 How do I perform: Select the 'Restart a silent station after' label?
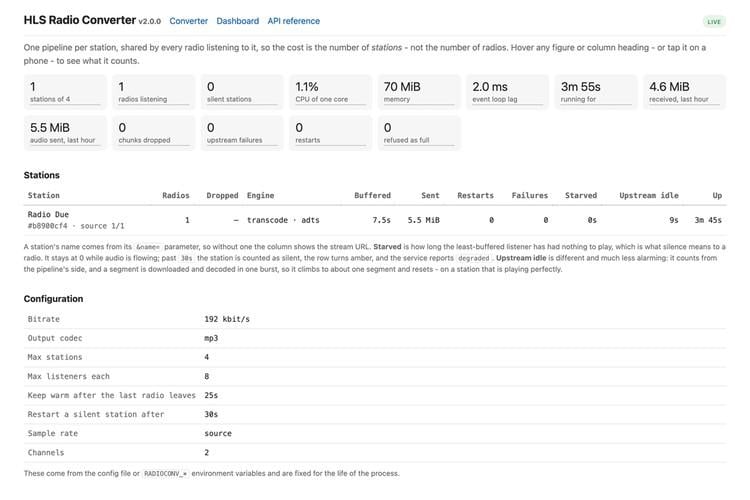96,414
